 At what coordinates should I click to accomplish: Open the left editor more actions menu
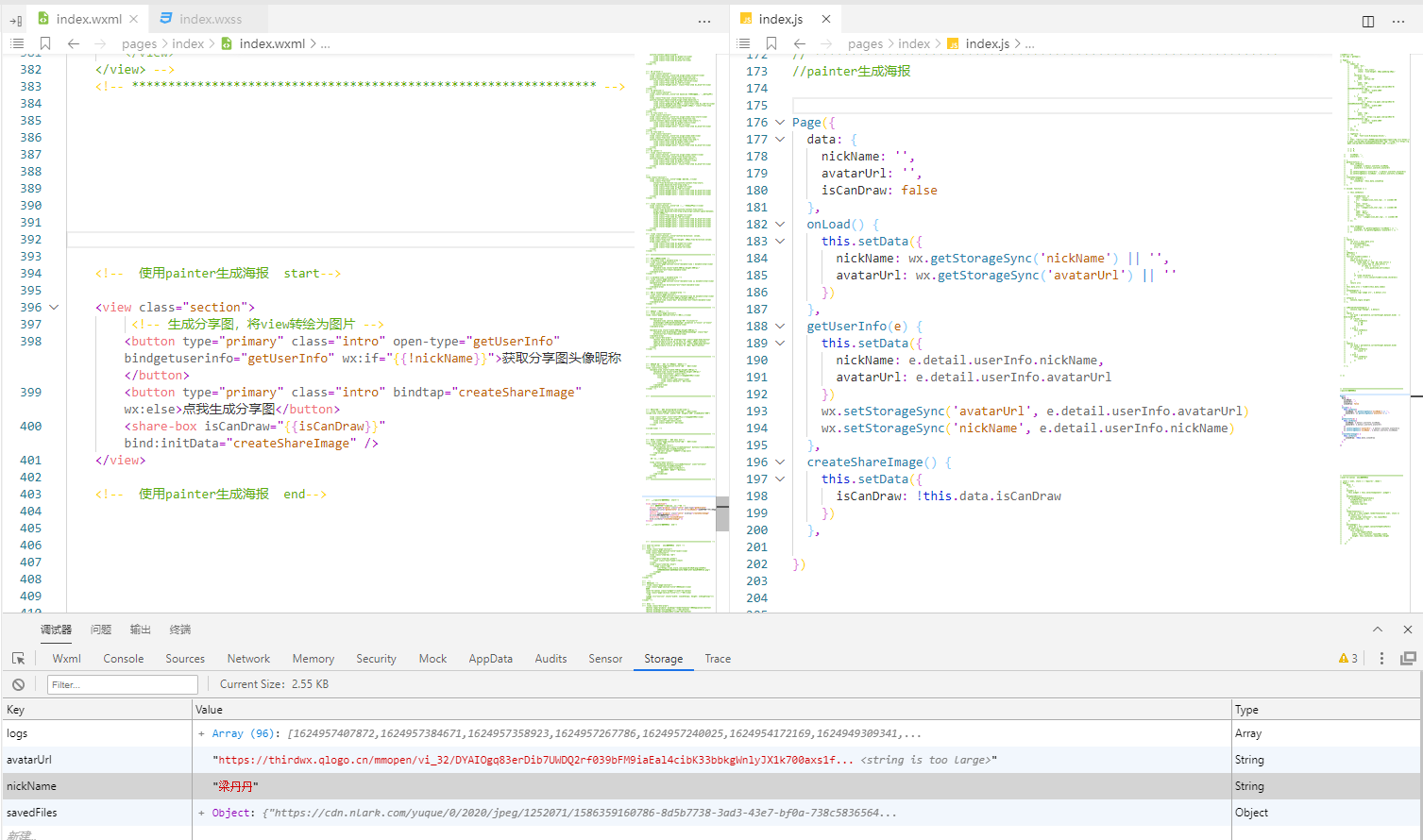tap(704, 21)
